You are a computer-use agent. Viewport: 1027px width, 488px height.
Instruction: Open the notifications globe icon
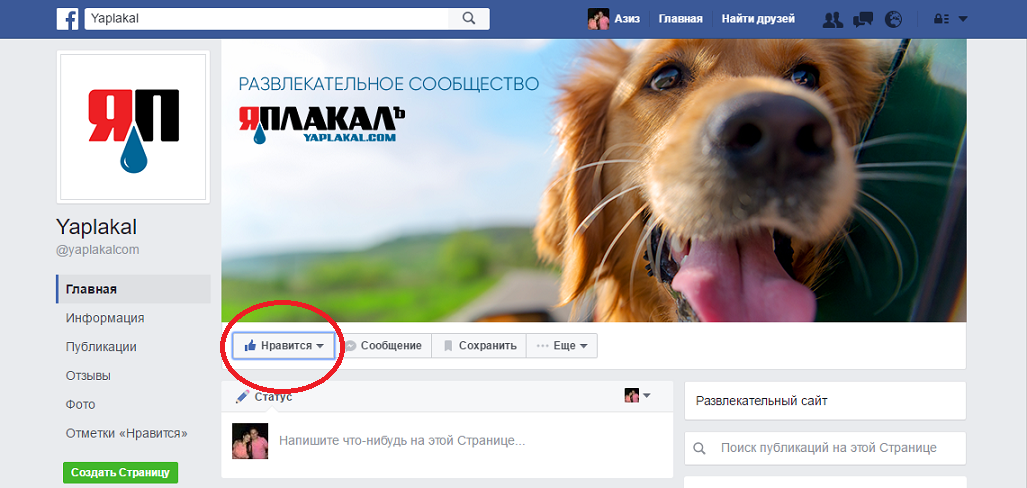click(x=893, y=20)
